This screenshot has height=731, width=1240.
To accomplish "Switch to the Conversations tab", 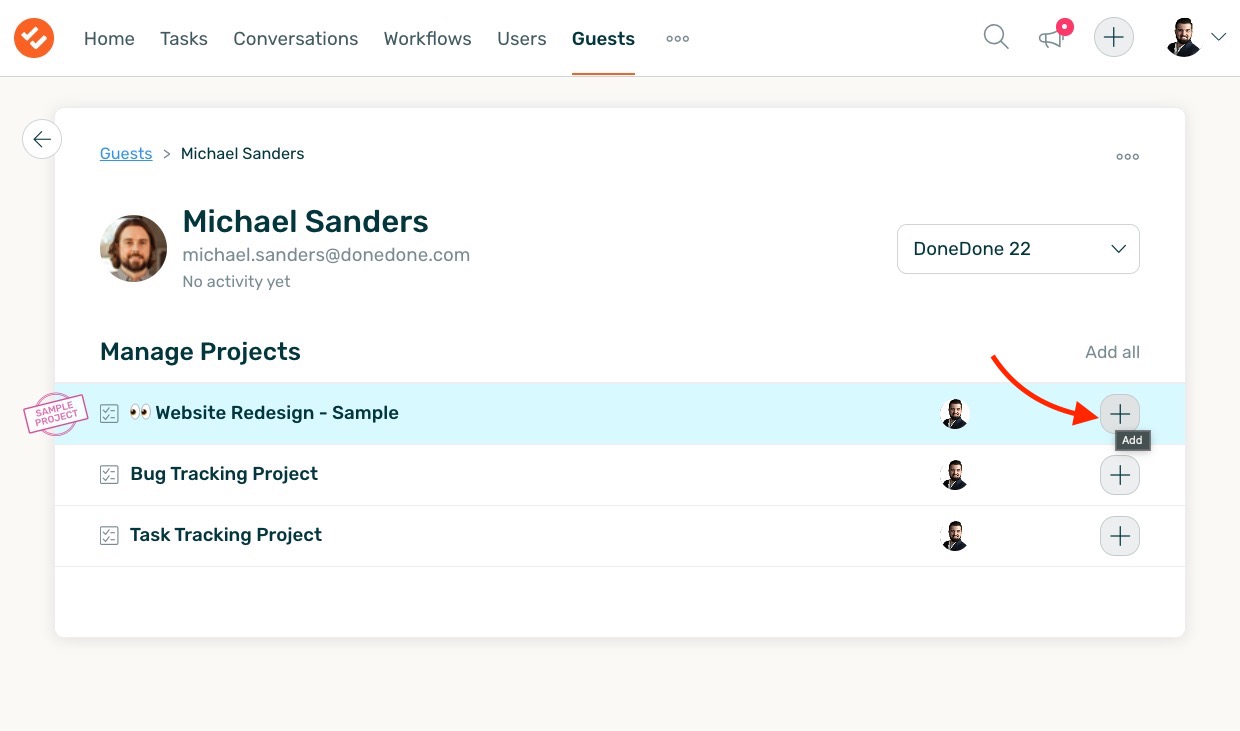I will coord(296,39).
